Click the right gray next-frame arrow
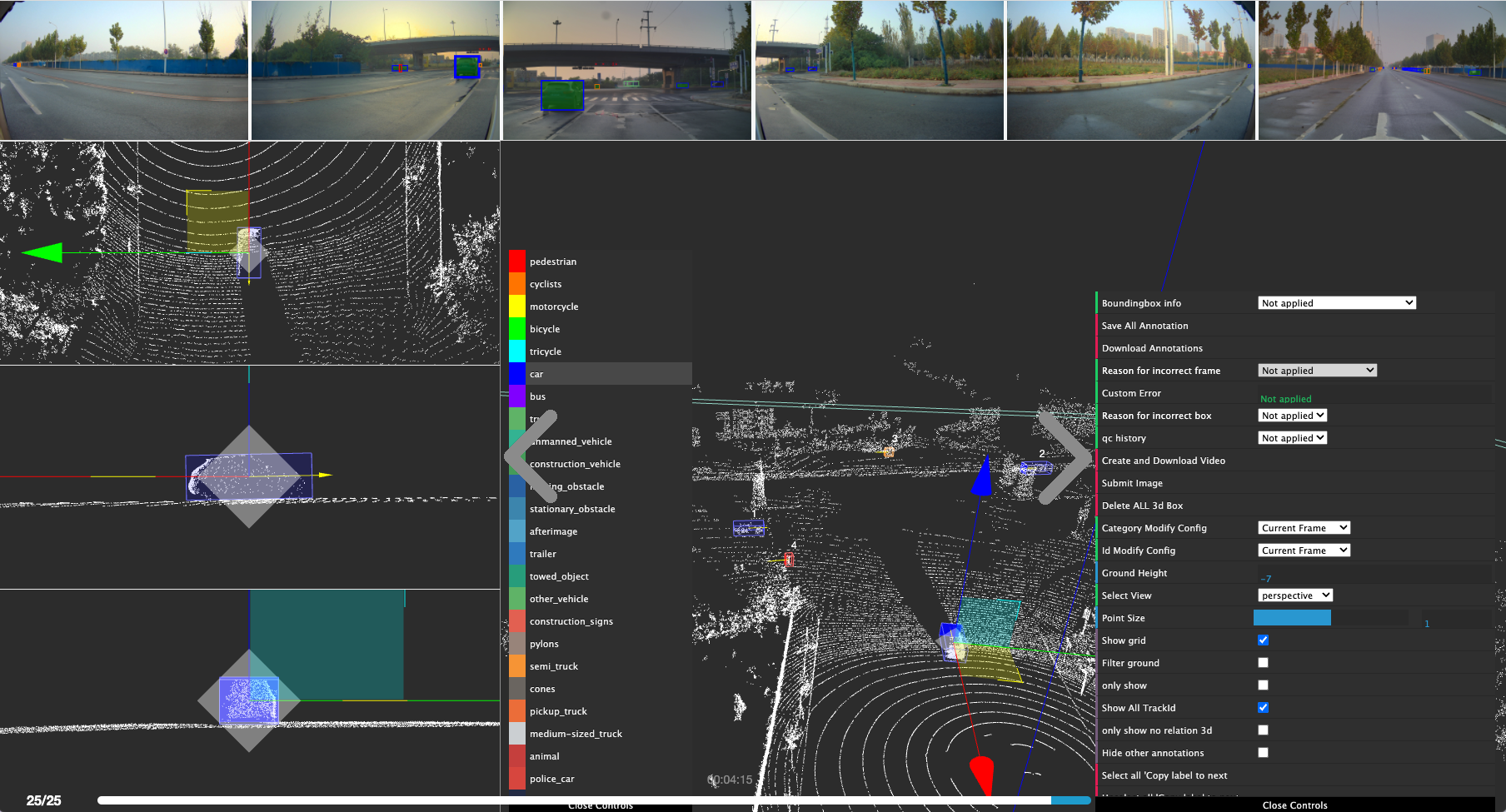The height and width of the screenshot is (812, 1506). pos(1065,456)
